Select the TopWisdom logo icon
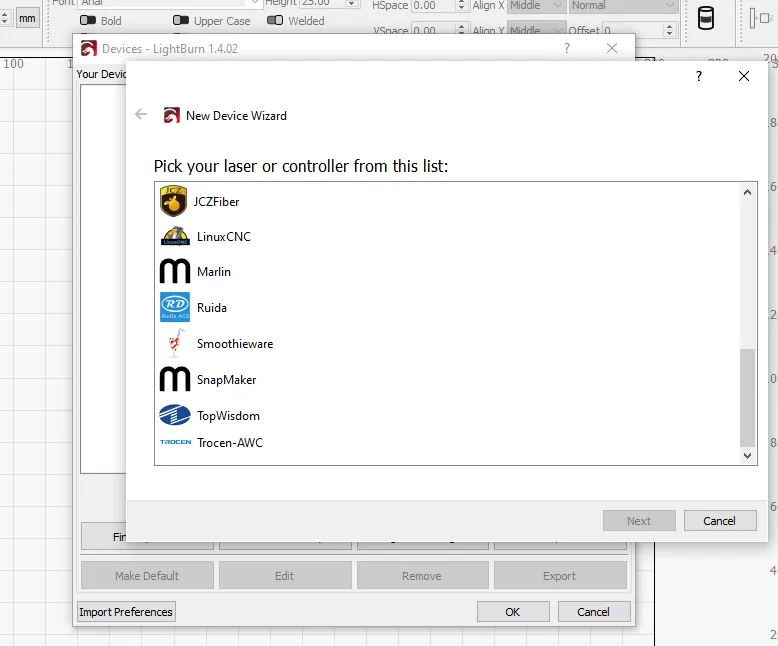 (175, 415)
